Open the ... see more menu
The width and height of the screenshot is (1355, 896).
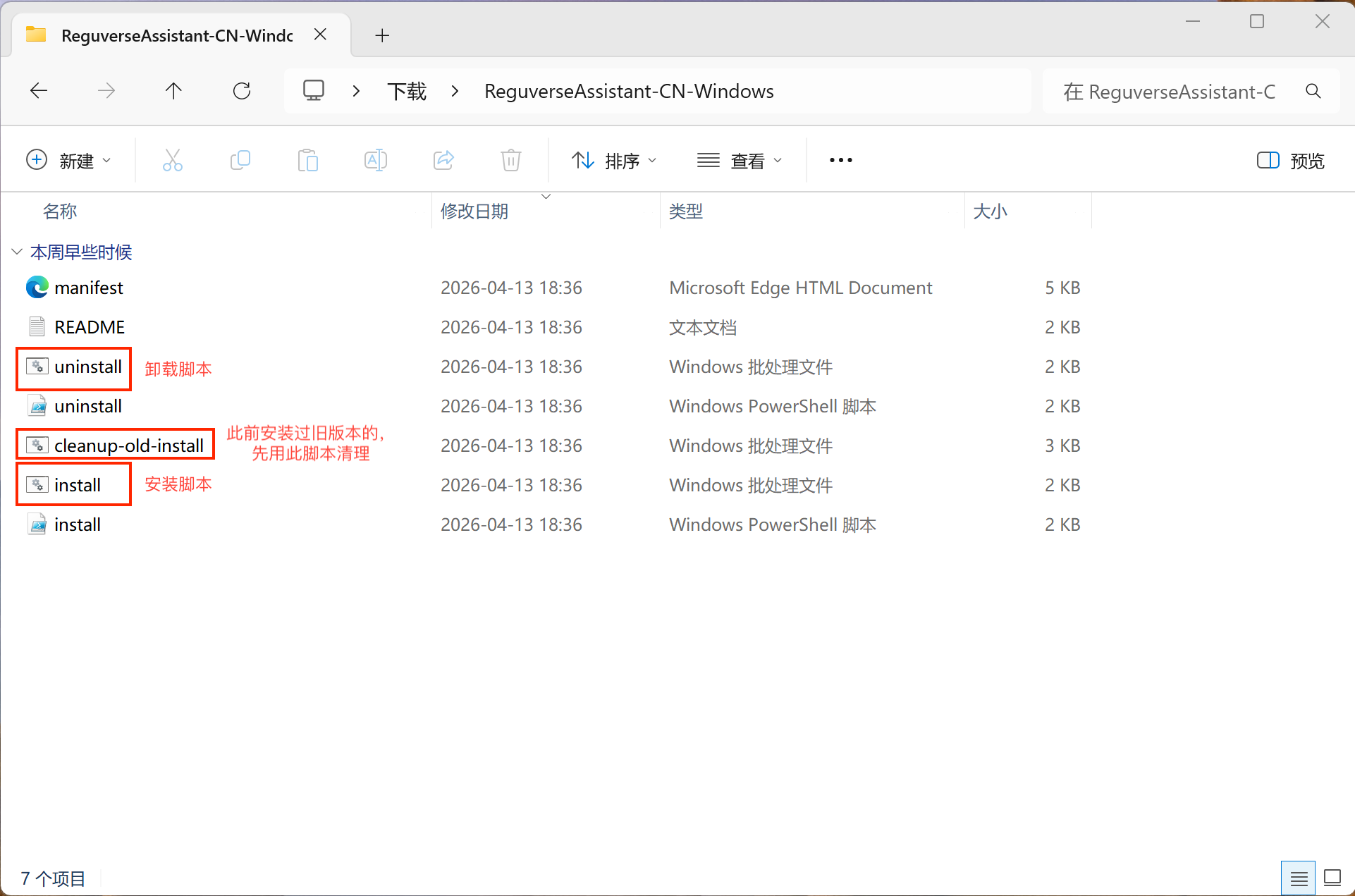tap(840, 160)
